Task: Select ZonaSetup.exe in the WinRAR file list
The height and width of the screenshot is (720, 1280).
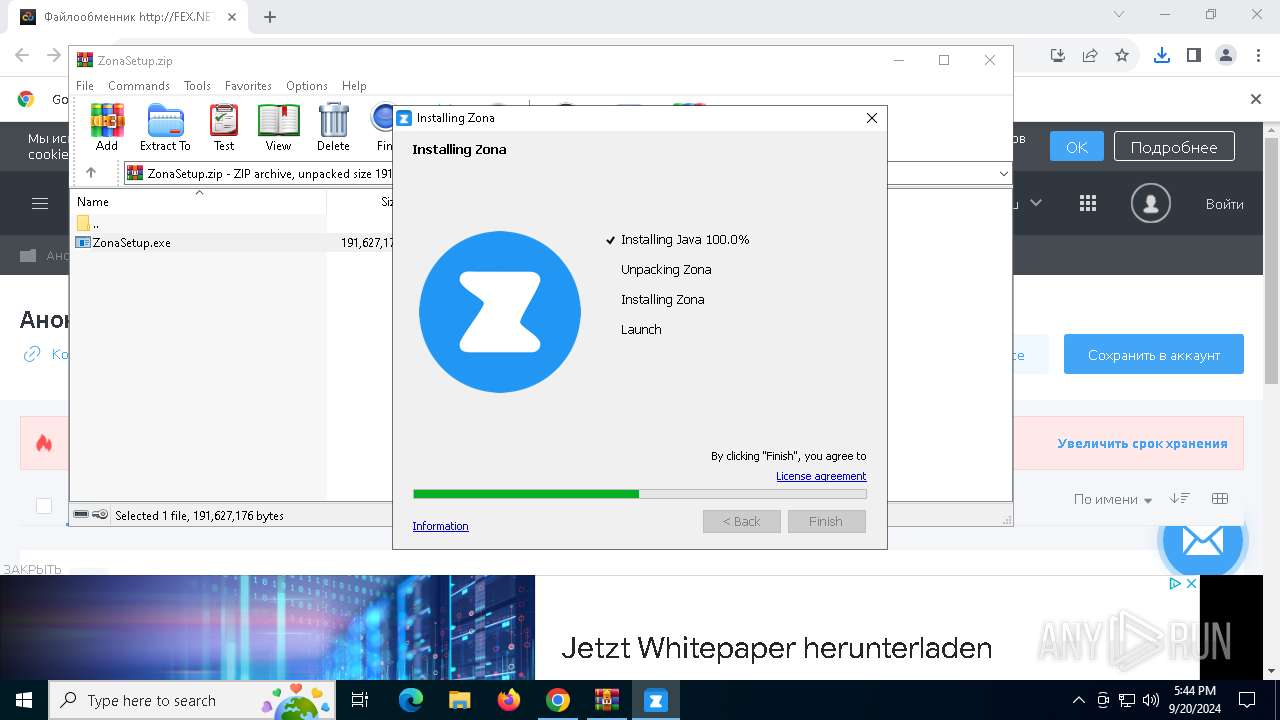Action: 123,242
